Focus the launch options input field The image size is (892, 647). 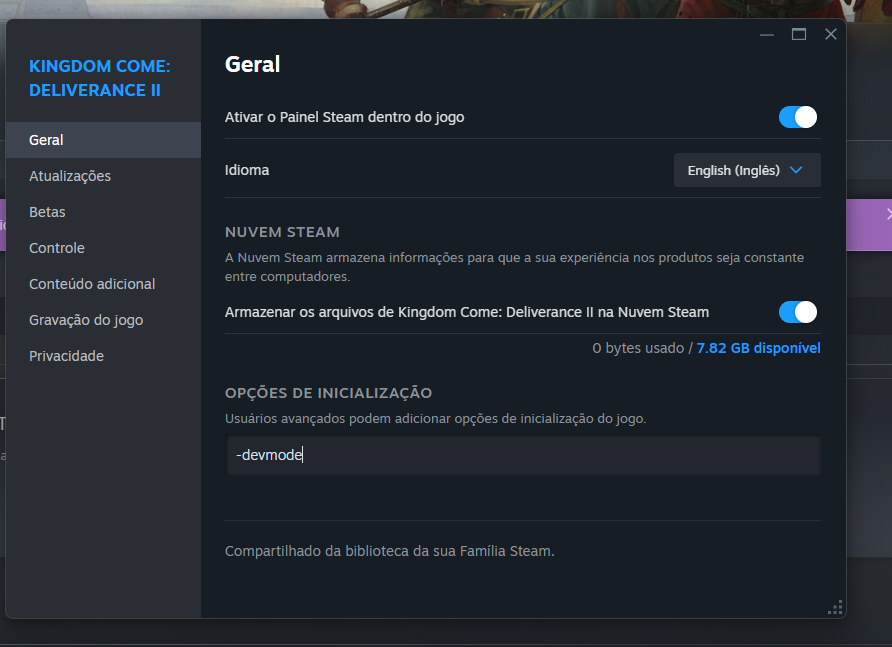click(x=523, y=455)
